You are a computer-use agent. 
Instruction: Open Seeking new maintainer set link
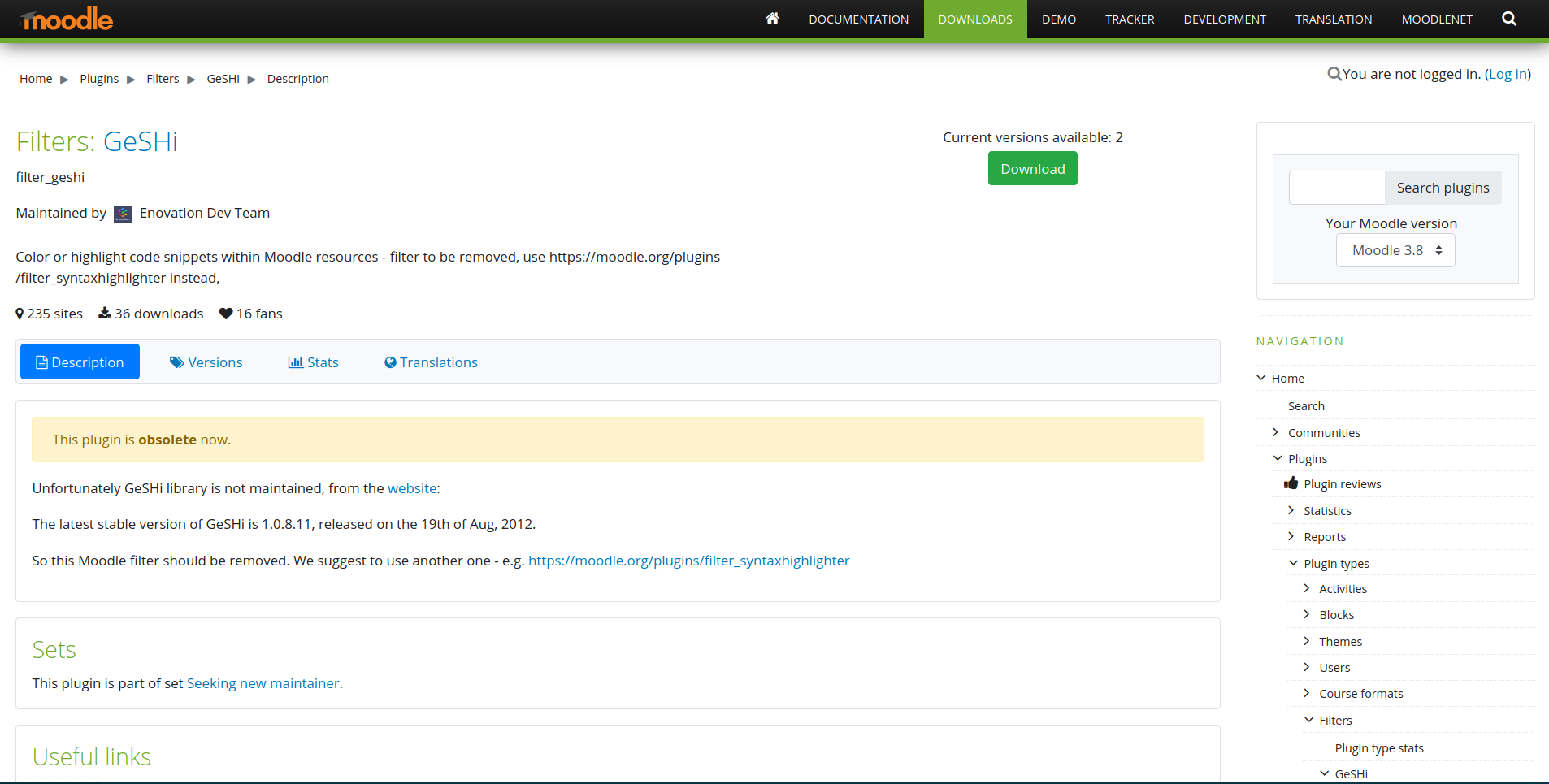pyautogui.click(x=263, y=683)
